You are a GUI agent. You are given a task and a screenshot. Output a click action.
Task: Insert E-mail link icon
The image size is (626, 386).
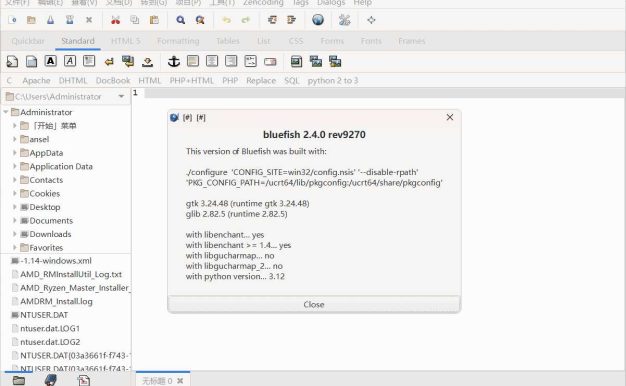tap(270, 62)
